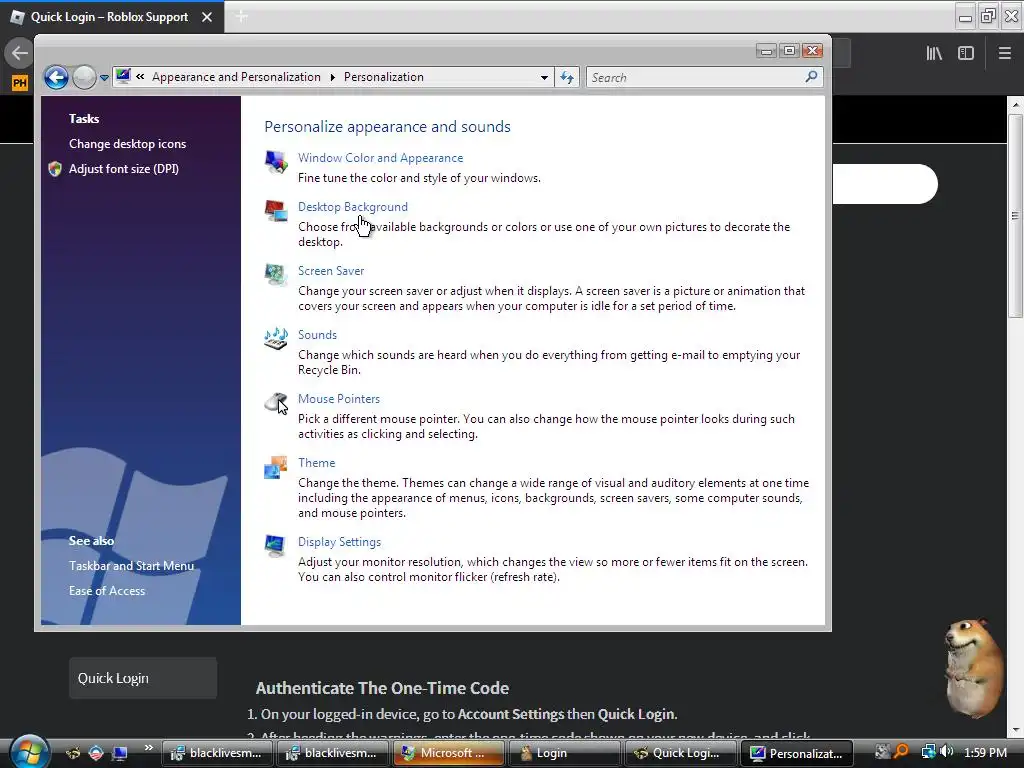This screenshot has height=768, width=1024.
Task: Click the hamster desktop character
Action: pos(974,667)
